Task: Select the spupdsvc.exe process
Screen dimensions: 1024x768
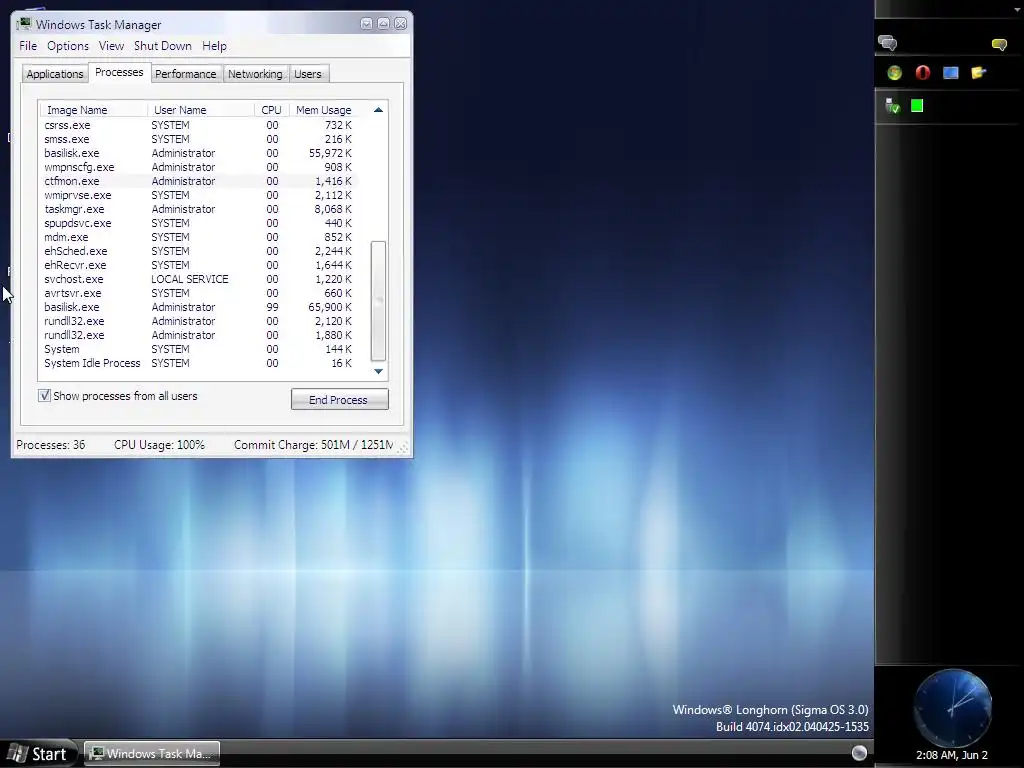Action: pos(199,223)
